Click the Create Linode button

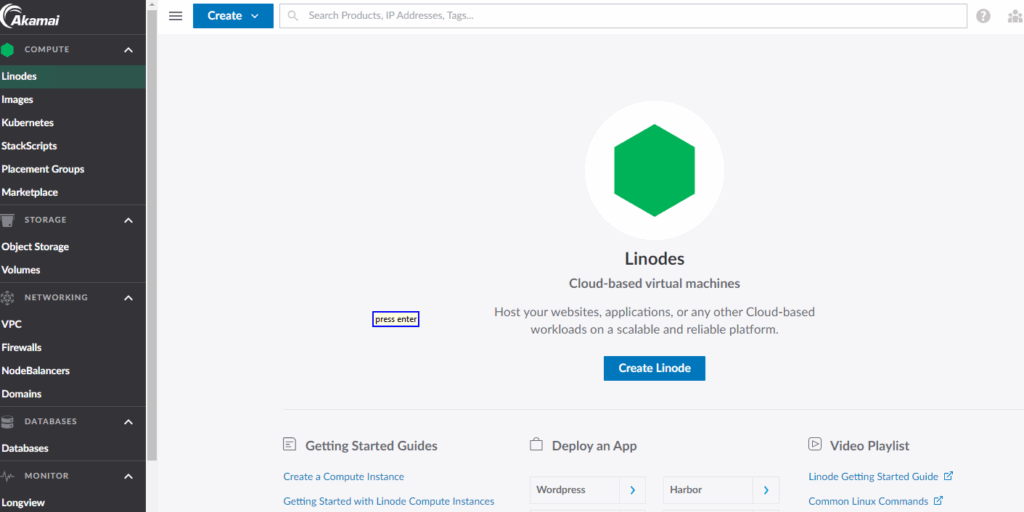pyautogui.click(x=654, y=368)
